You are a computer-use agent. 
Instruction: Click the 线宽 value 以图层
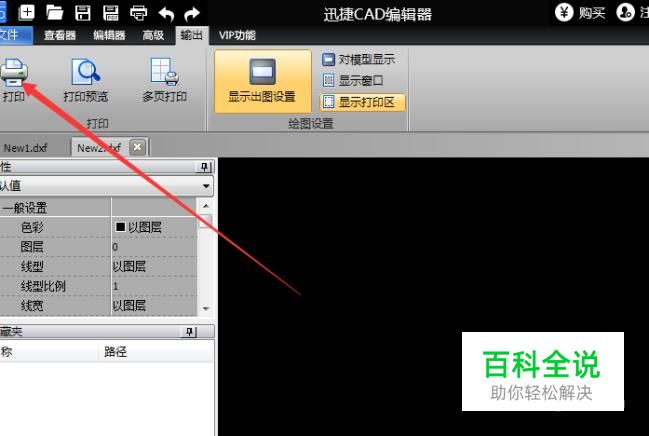[154, 306]
